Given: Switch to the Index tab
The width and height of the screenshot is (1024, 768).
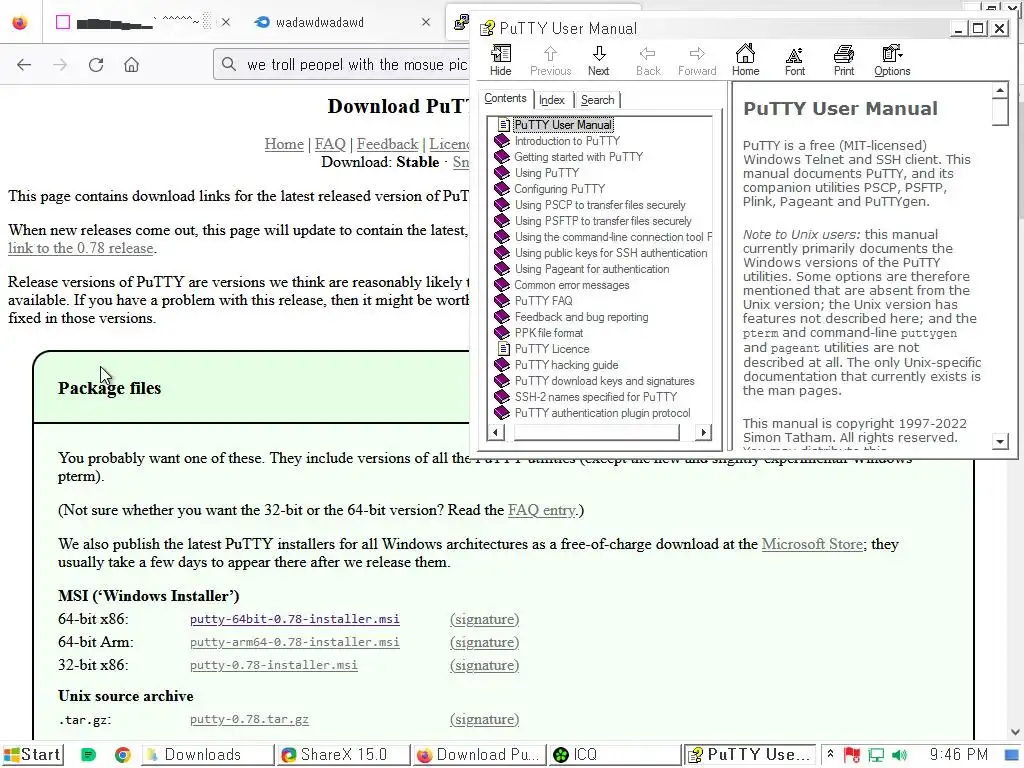Looking at the screenshot, I should 552,100.
